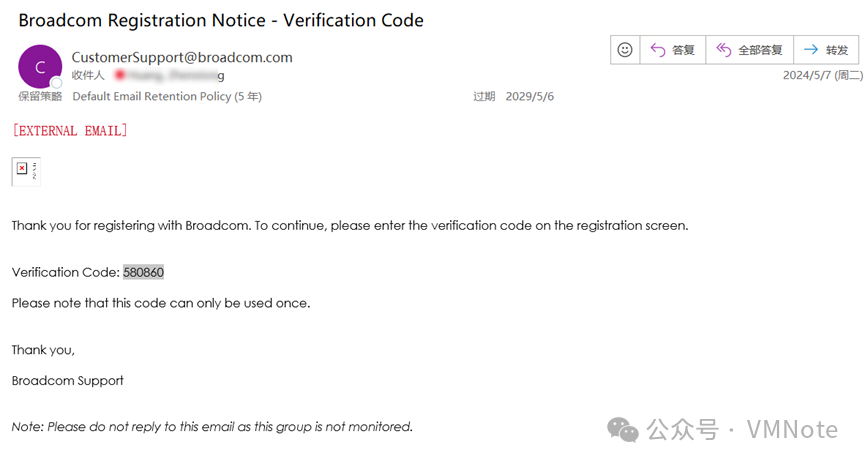
Task: Click the presence status dot on avatar
Action: 57,83
